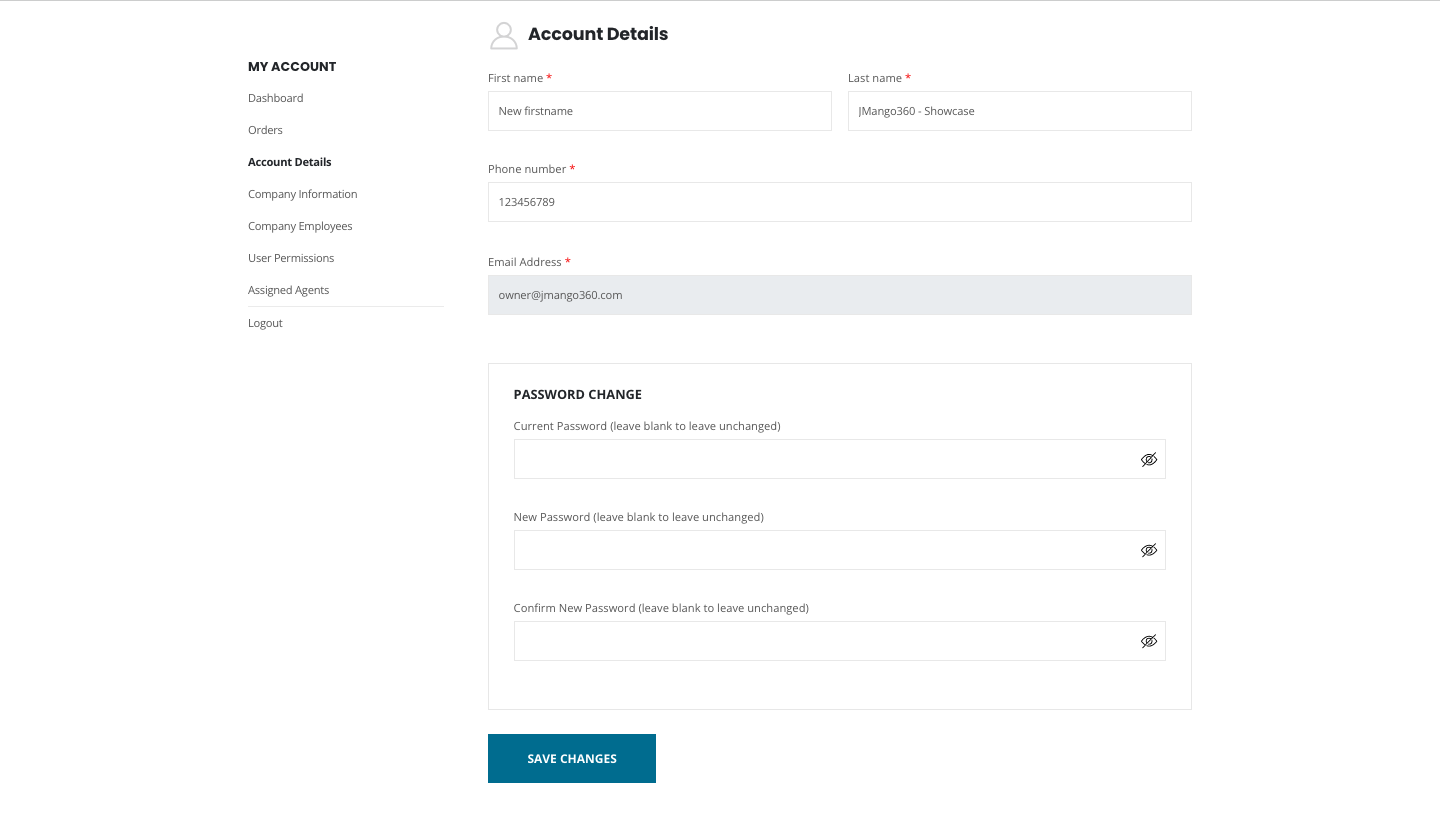Focus the Current Password input
Screen dimensions: 1440x822
click(820, 460)
